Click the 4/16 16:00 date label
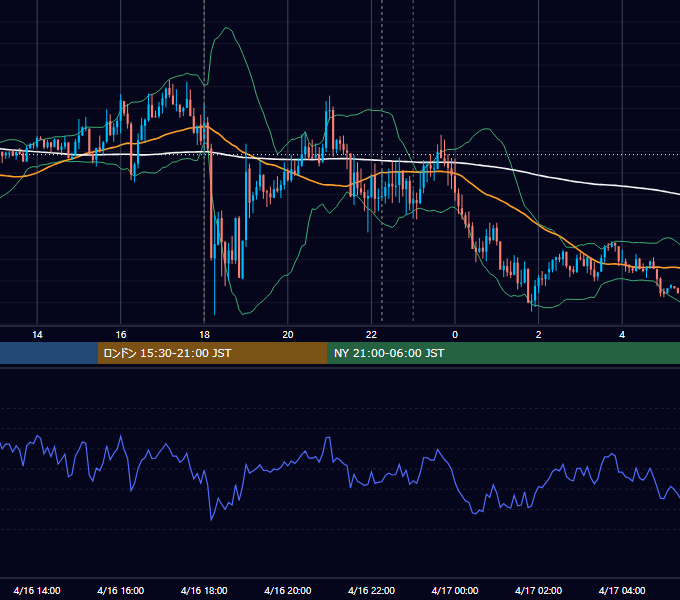 pos(121,590)
